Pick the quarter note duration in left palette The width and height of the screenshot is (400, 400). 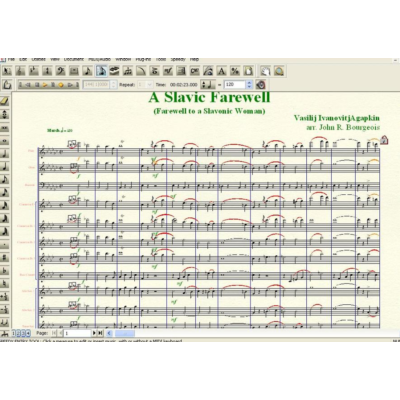[x=5, y=167]
